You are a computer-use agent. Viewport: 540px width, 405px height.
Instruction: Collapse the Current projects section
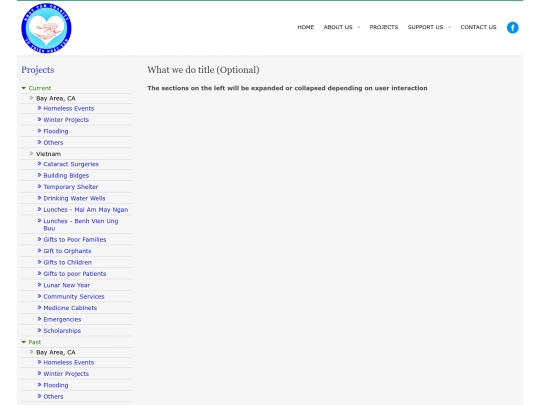[x=23, y=88]
